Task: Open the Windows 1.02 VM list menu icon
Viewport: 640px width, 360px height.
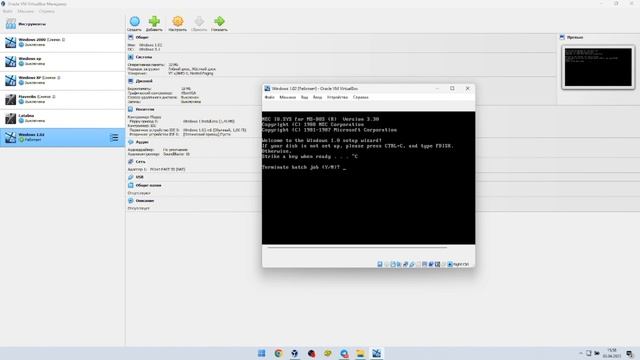Action: (x=114, y=138)
